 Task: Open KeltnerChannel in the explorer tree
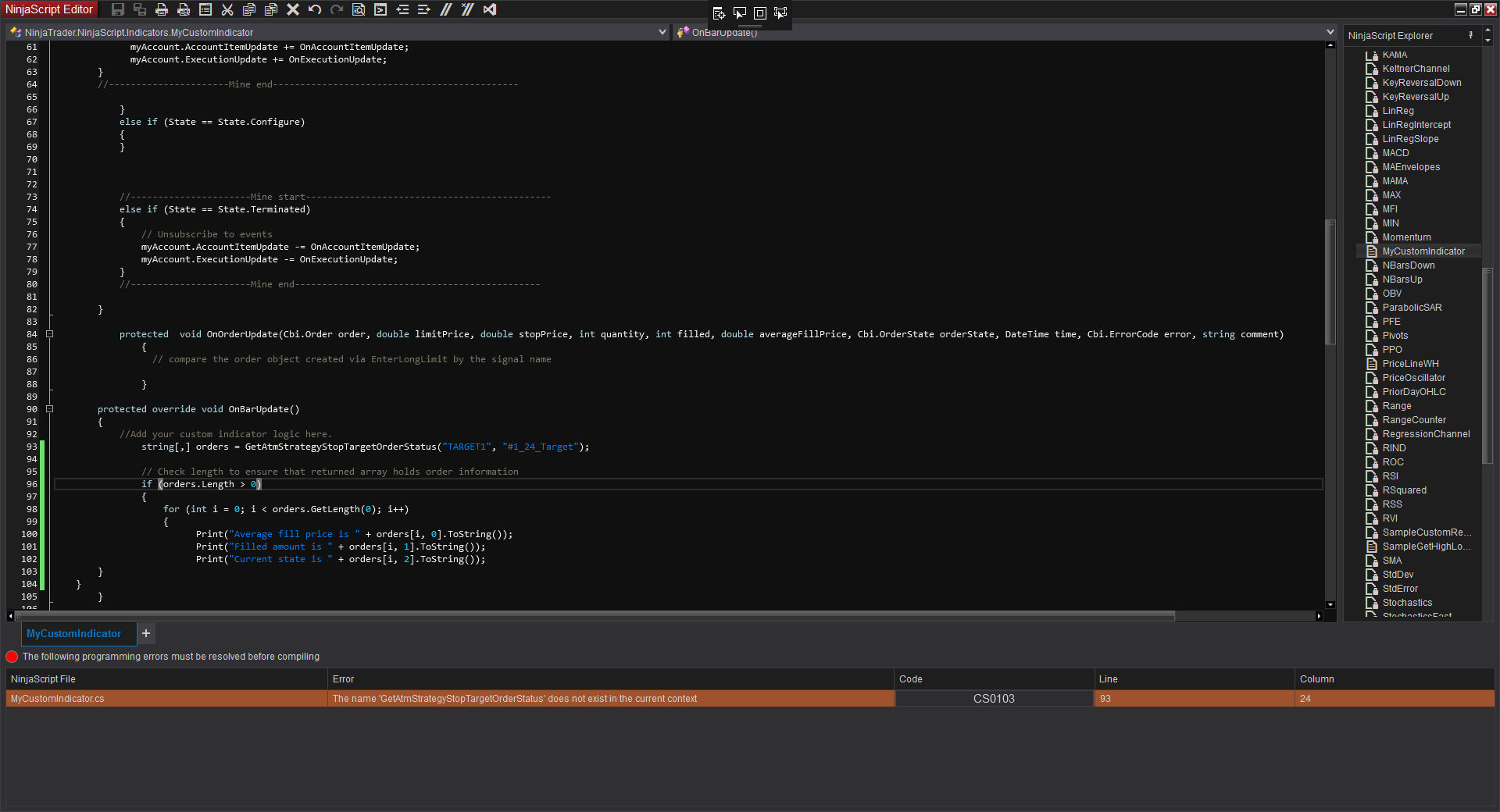(1416, 69)
